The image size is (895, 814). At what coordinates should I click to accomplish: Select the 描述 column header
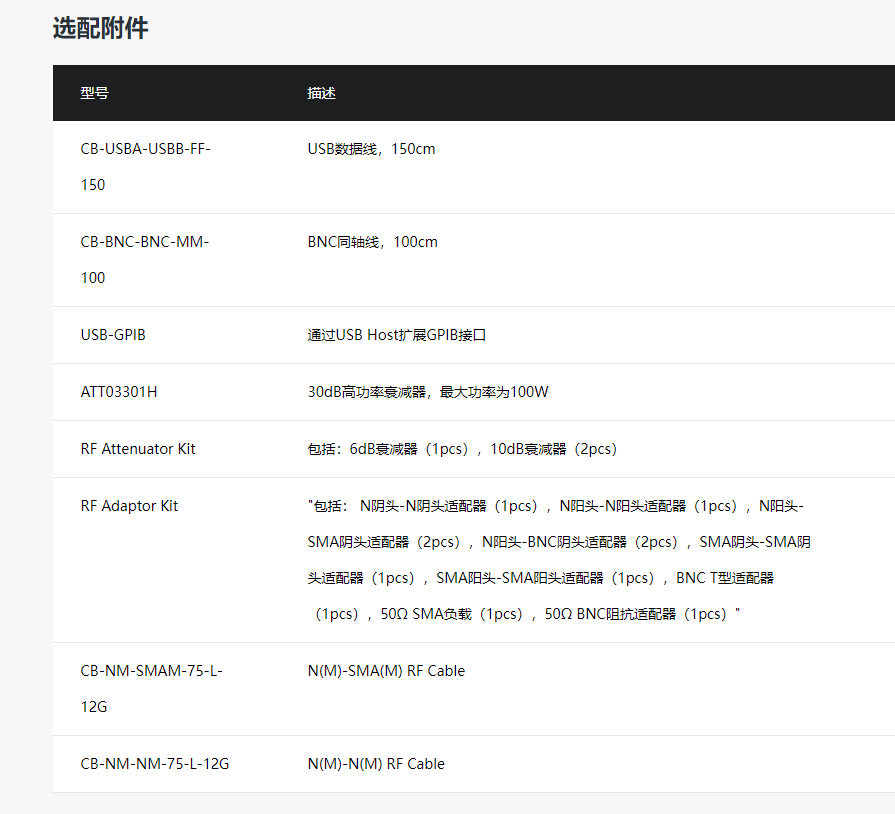(x=321, y=93)
